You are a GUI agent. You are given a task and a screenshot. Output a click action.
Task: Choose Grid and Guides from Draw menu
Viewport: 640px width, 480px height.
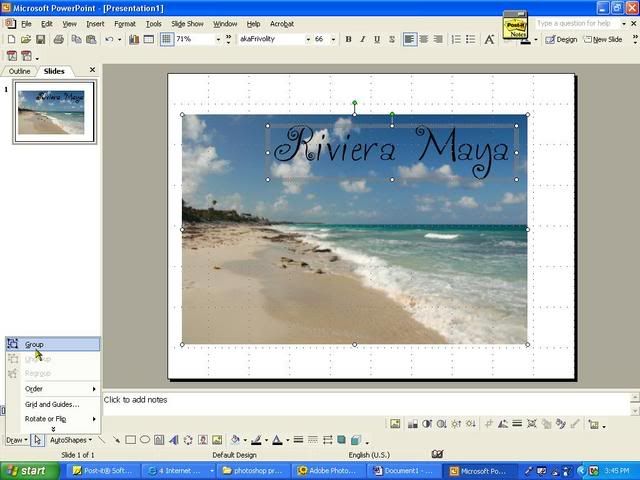53,404
